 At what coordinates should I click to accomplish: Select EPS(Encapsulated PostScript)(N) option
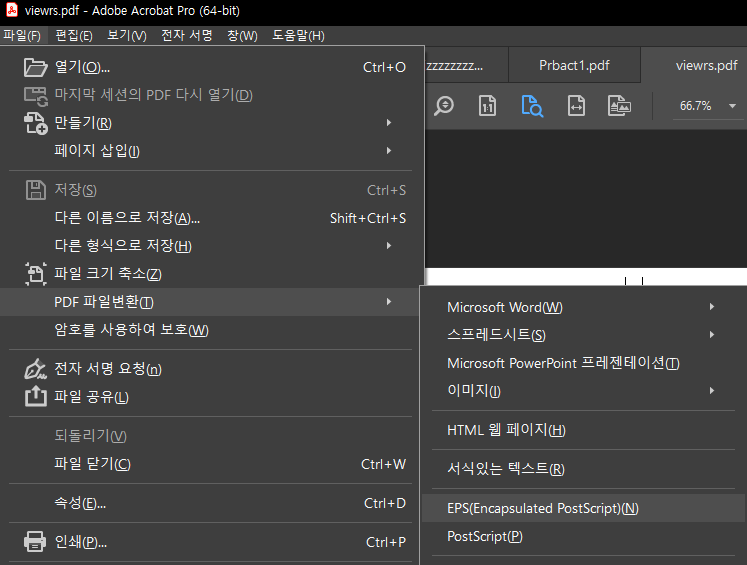tap(584, 508)
